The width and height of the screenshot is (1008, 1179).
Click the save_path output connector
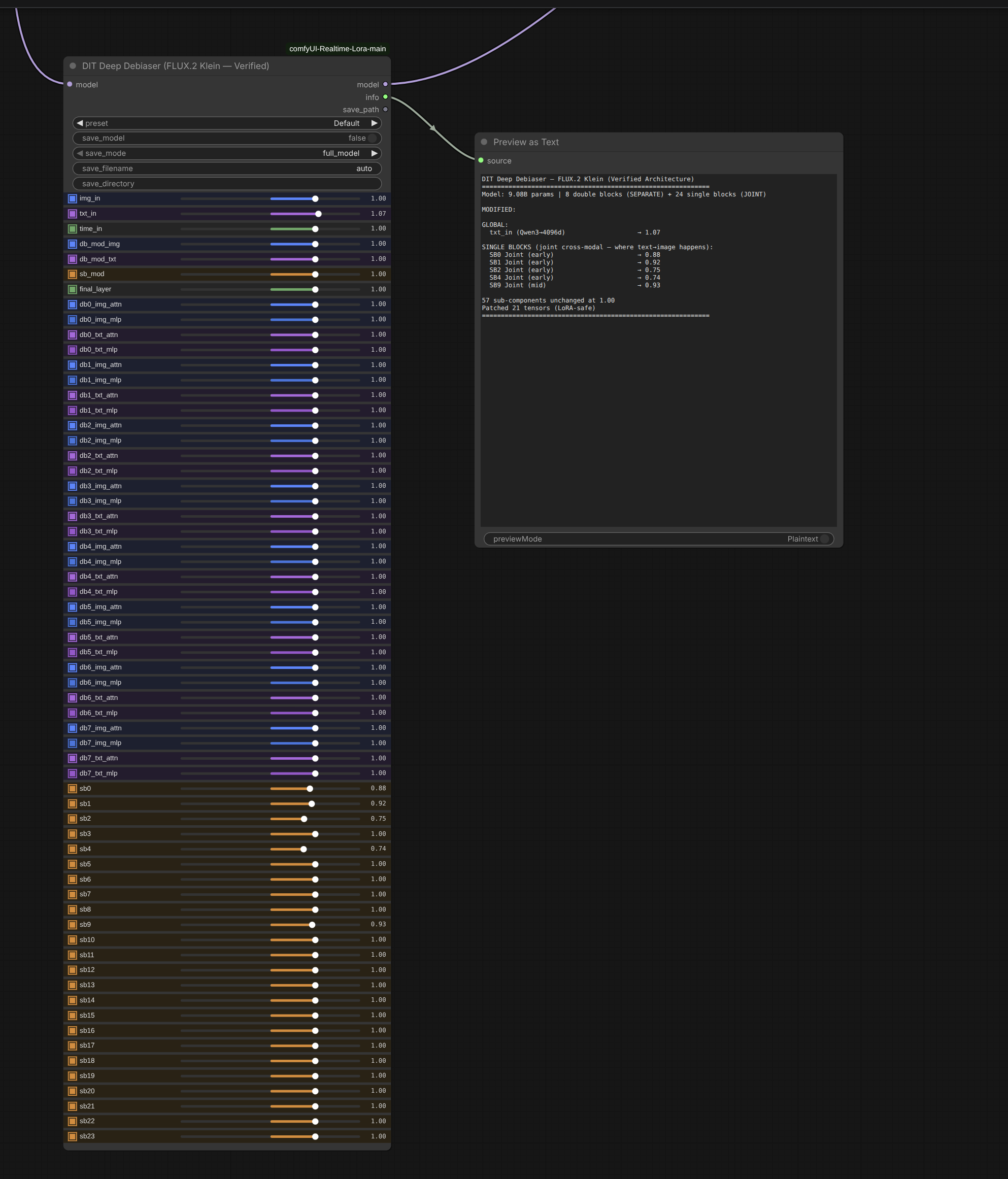(x=385, y=109)
